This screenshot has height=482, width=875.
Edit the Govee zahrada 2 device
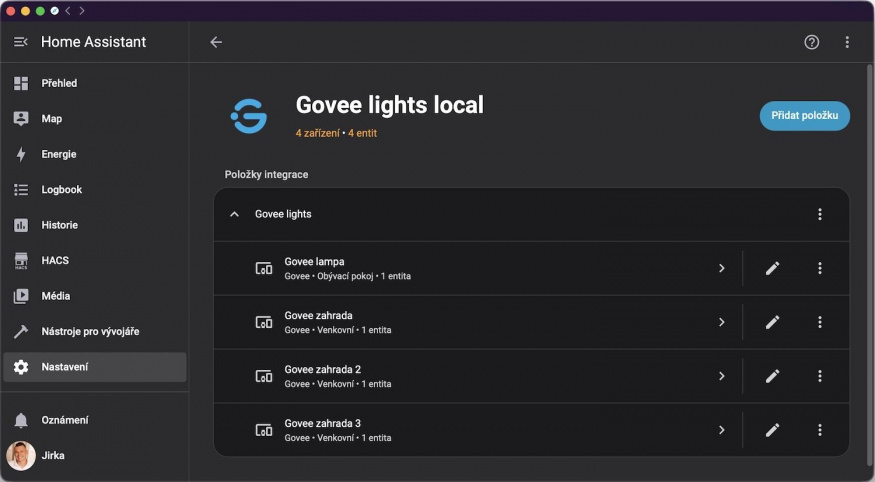[772, 376]
